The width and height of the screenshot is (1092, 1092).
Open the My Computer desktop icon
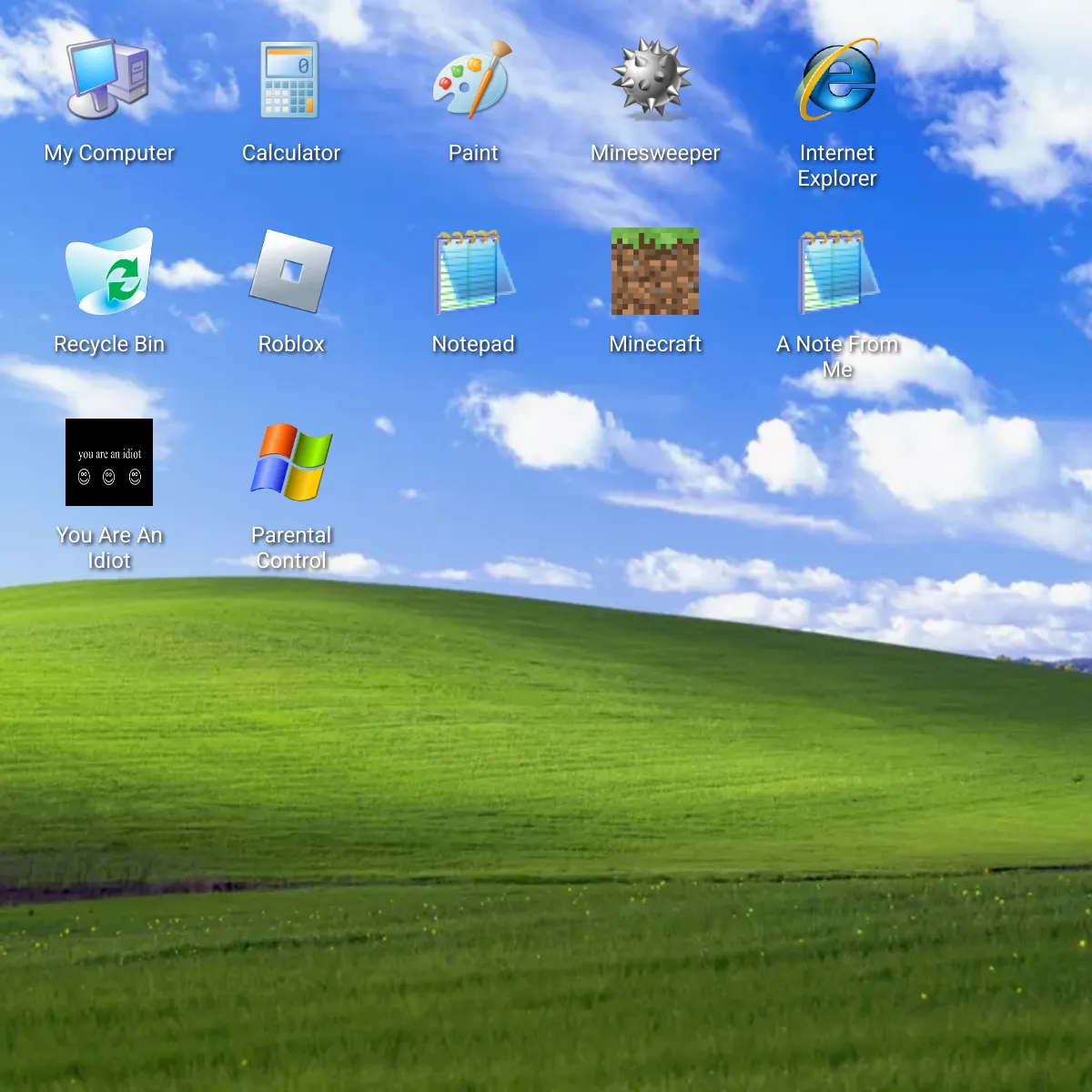[109, 80]
